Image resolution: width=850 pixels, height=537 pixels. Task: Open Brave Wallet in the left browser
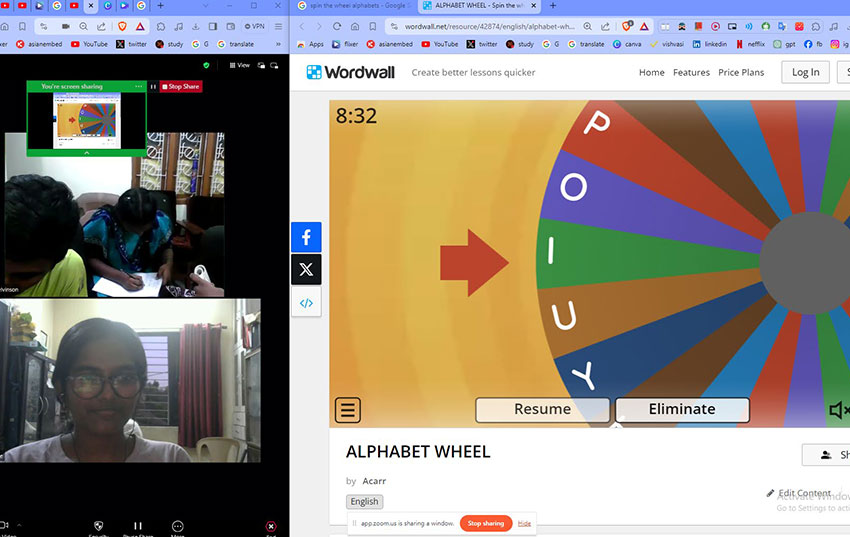tap(231, 26)
